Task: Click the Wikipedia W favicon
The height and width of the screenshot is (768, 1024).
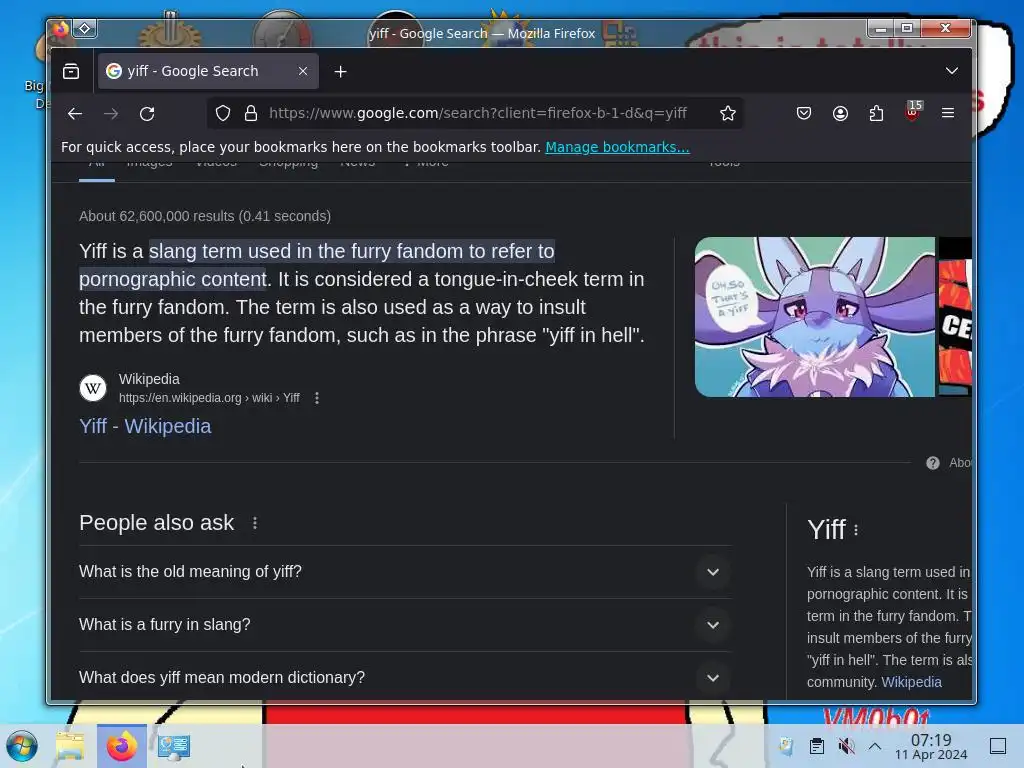Action: pyautogui.click(x=93, y=388)
